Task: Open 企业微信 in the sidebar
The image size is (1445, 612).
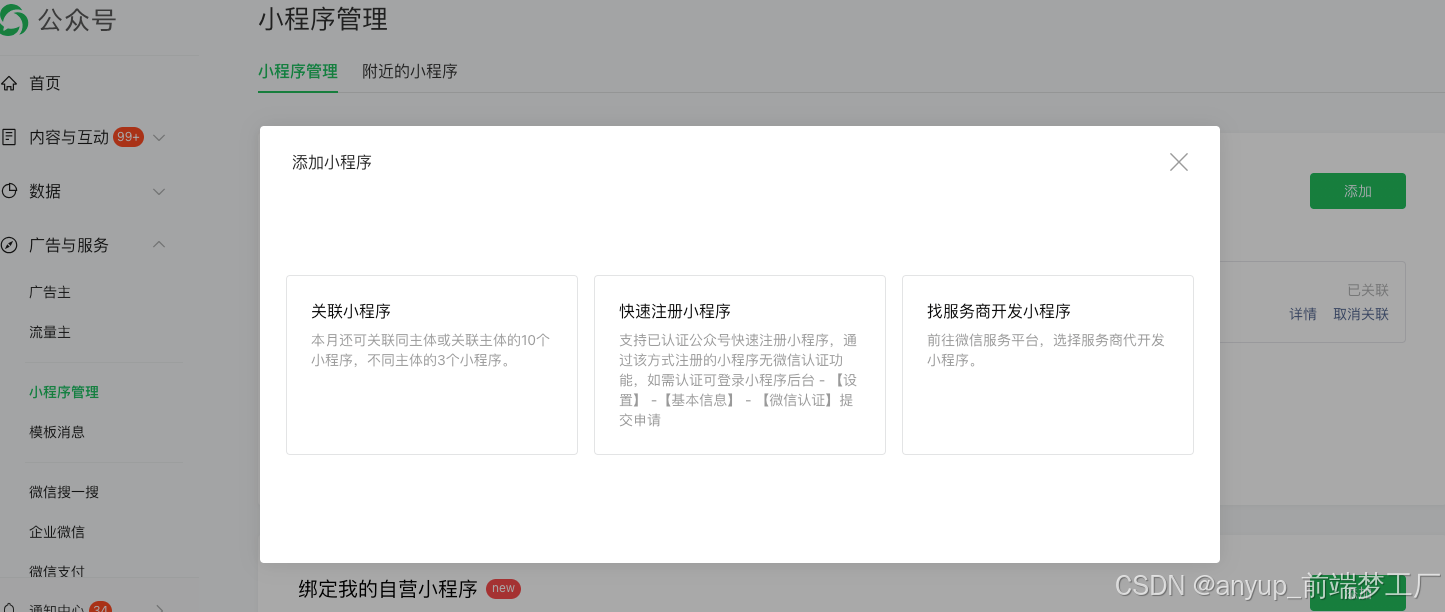Action: [57, 532]
